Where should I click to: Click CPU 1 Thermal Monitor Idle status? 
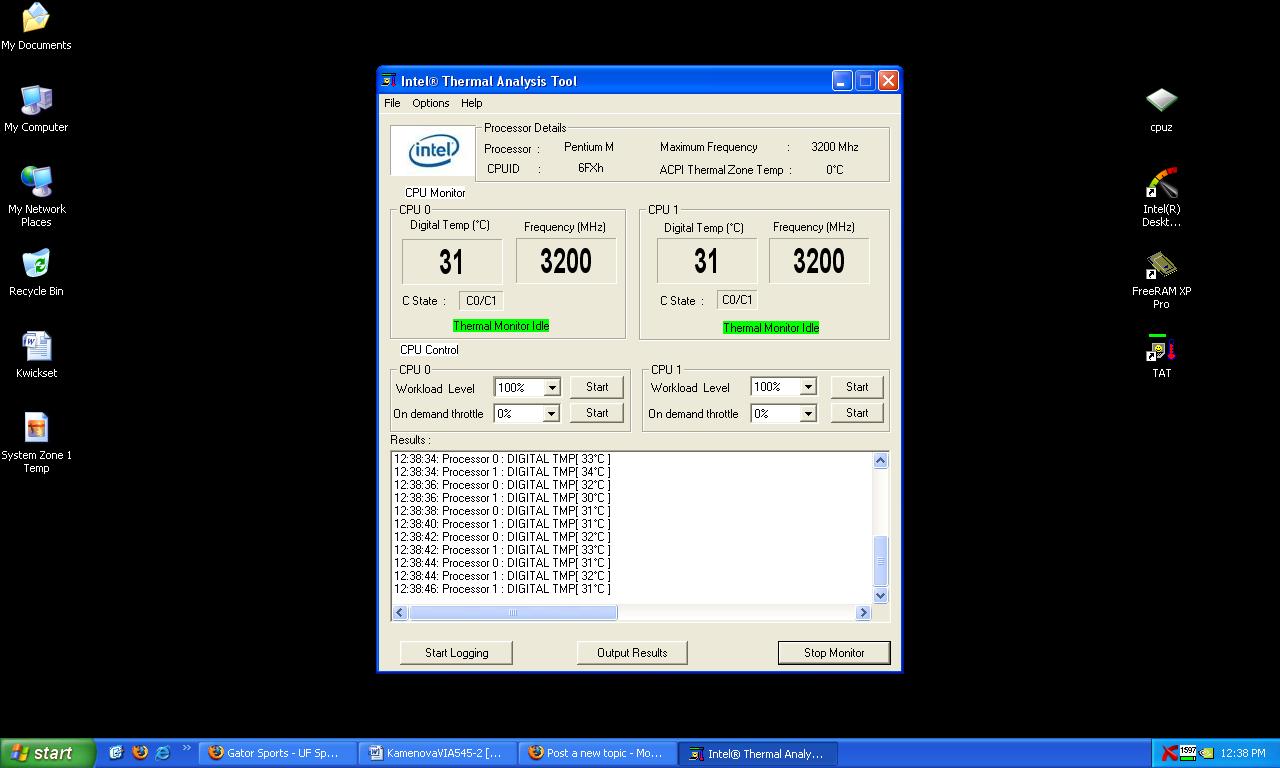point(771,328)
